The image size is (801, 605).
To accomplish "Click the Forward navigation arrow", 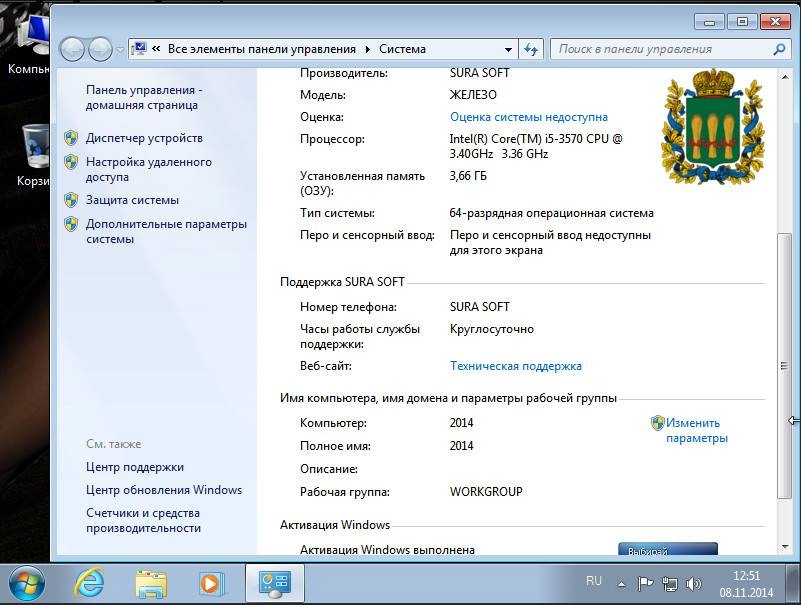I will 100,50.
